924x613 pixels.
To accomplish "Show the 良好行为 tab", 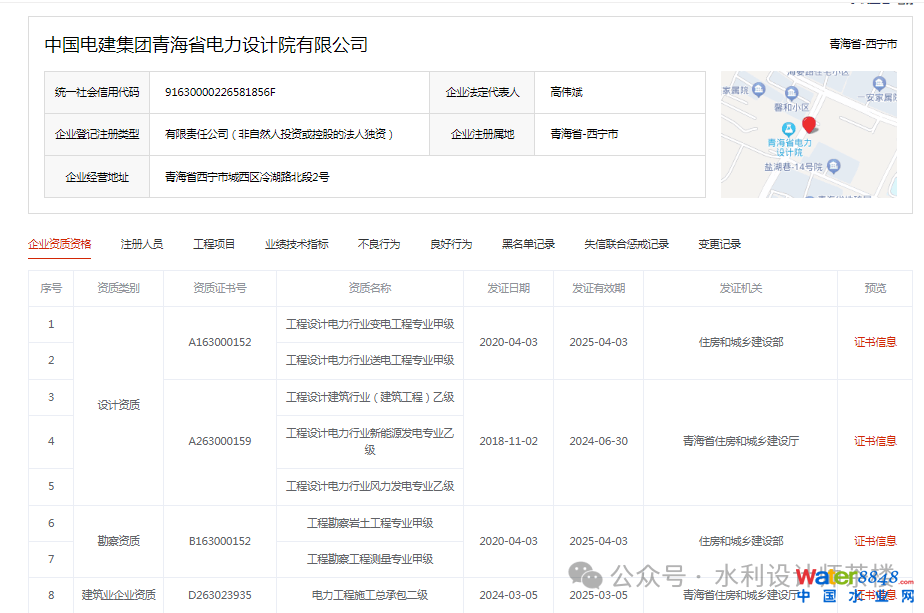I will [x=451, y=244].
